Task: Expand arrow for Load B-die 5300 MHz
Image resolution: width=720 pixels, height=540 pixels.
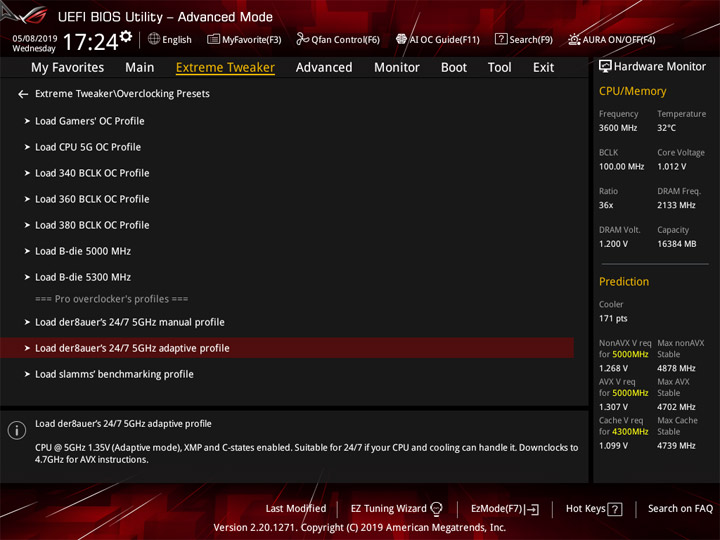Action: coord(27,277)
